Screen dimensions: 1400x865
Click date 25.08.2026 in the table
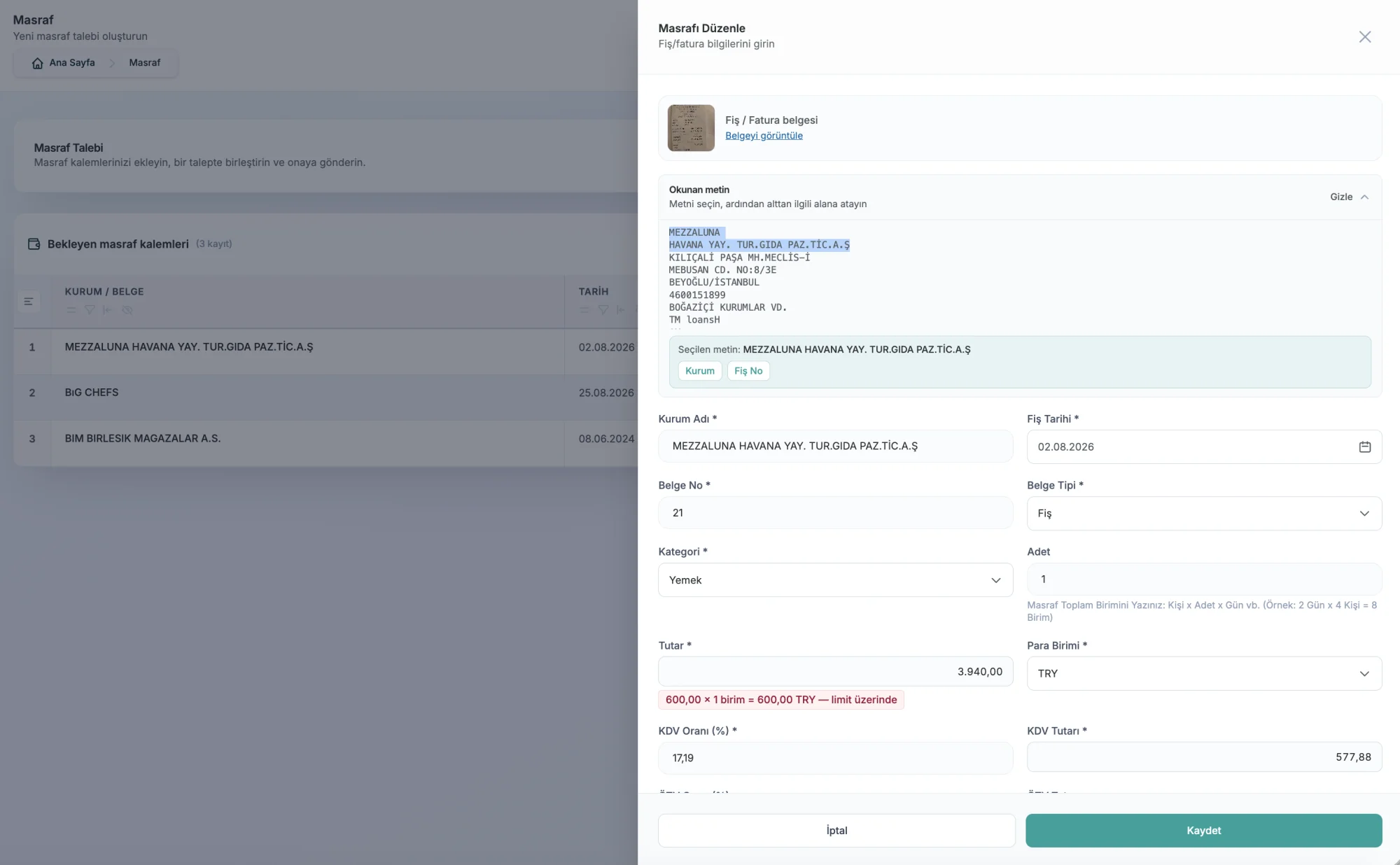click(x=606, y=393)
